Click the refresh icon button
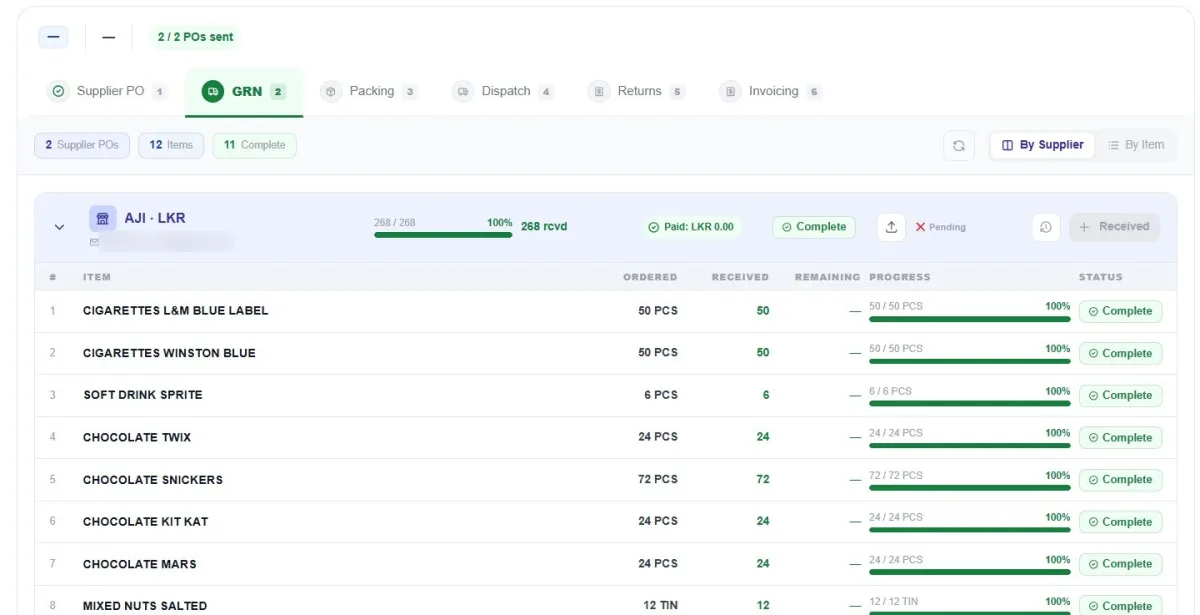The height and width of the screenshot is (615, 1200). click(x=958, y=145)
